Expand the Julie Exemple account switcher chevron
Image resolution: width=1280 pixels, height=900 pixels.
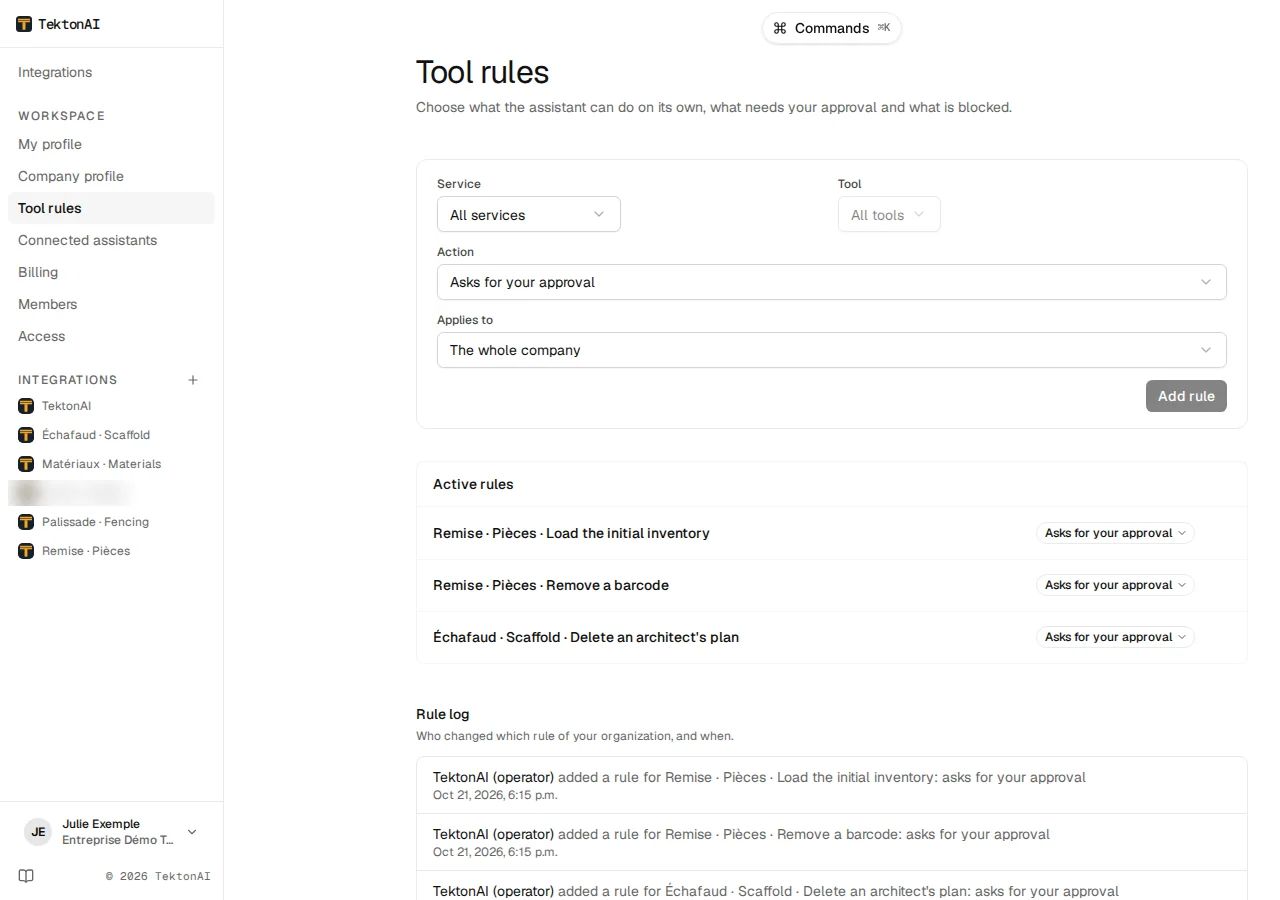pyautogui.click(x=192, y=832)
